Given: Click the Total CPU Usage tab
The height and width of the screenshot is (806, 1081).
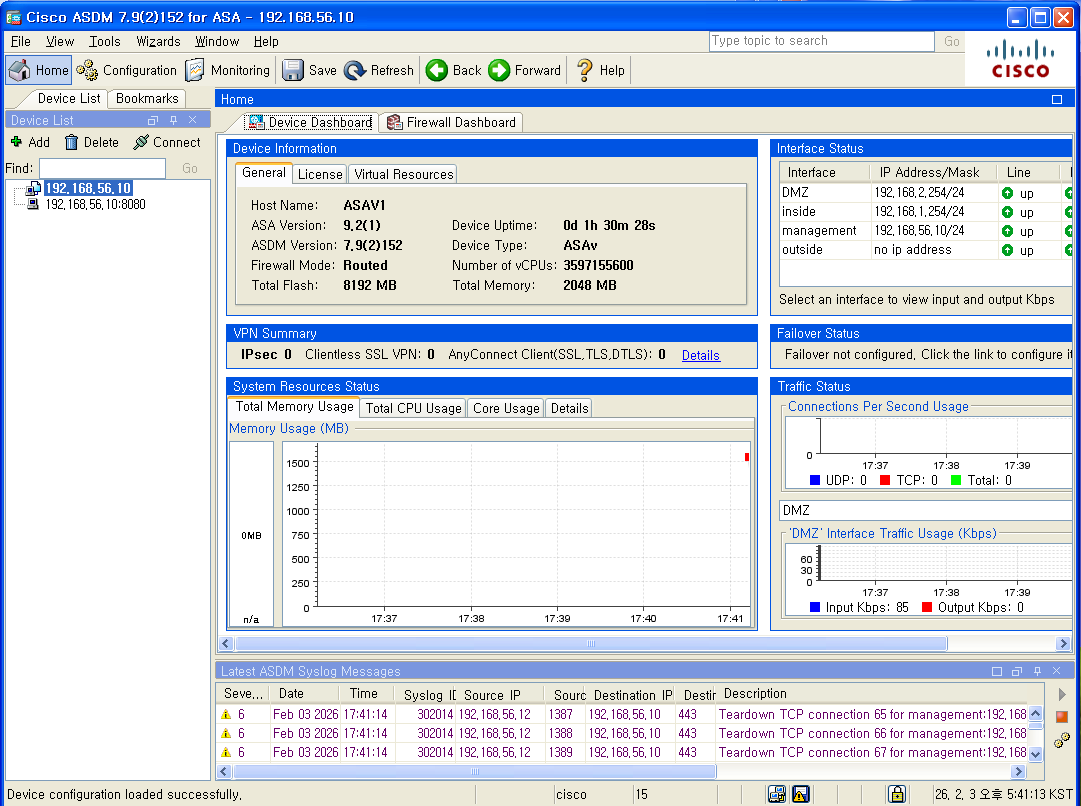Looking at the screenshot, I should click(x=413, y=408).
